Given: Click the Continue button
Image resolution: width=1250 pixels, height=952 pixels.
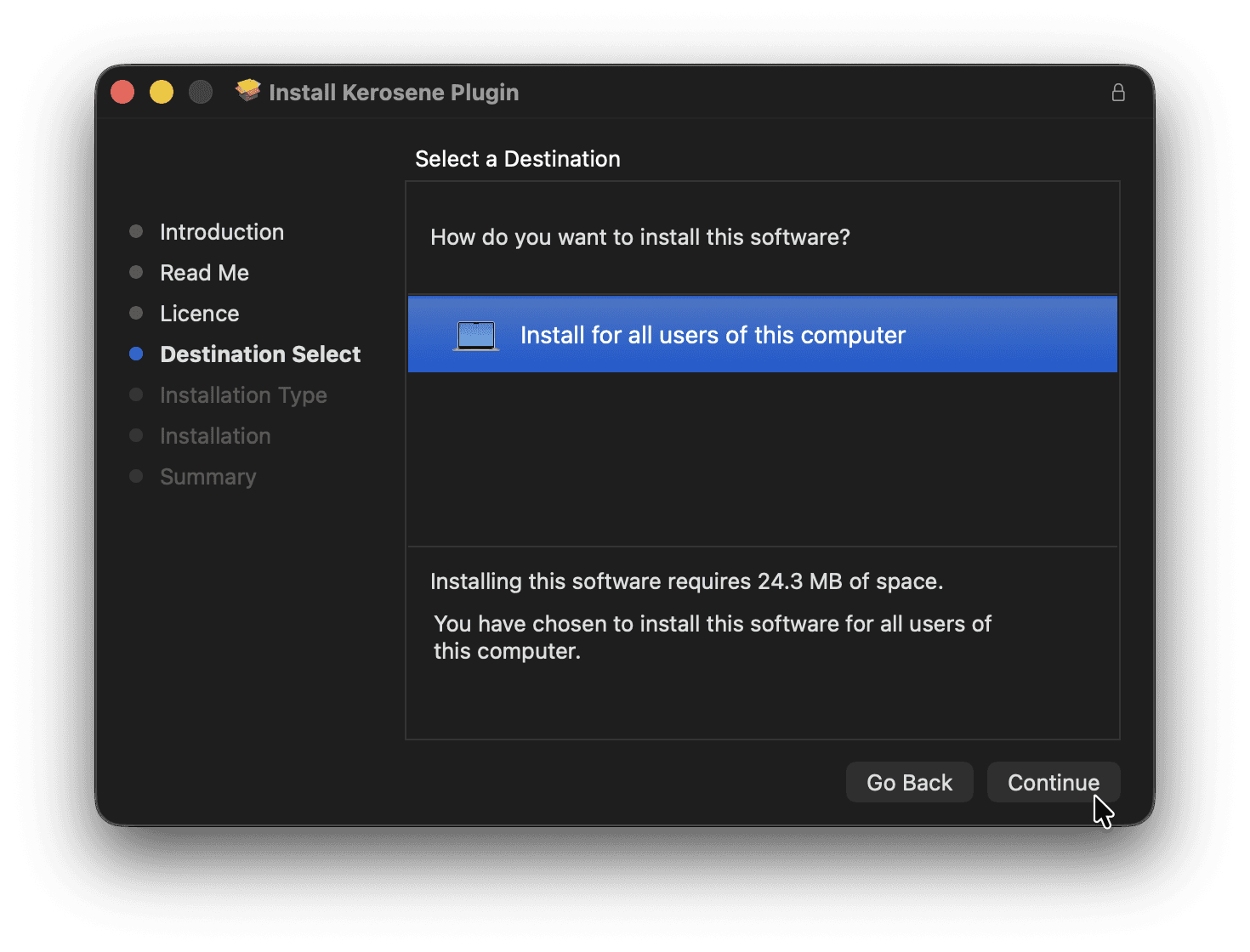Looking at the screenshot, I should click(1053, 782).
